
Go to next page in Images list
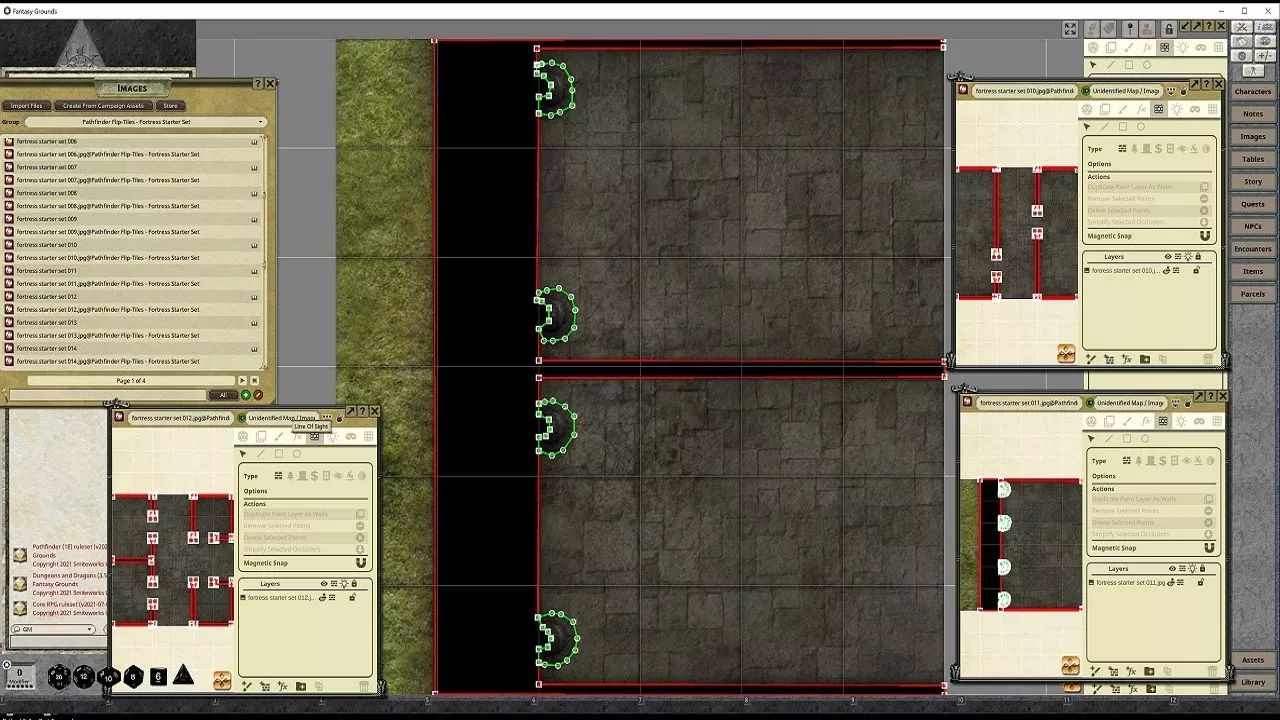(x=242, y=381)
